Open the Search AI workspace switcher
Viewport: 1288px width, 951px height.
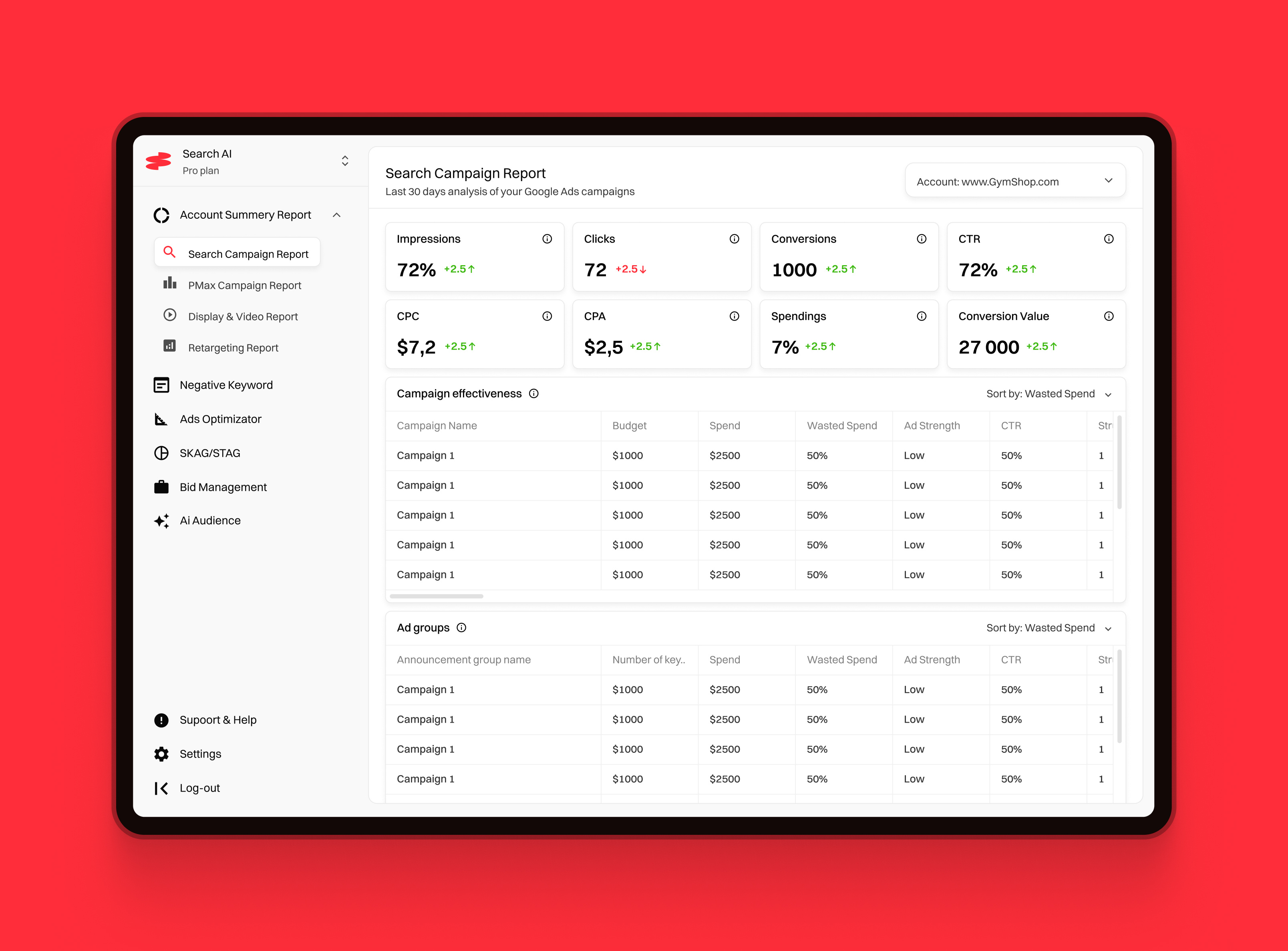(x=345, y=161)
